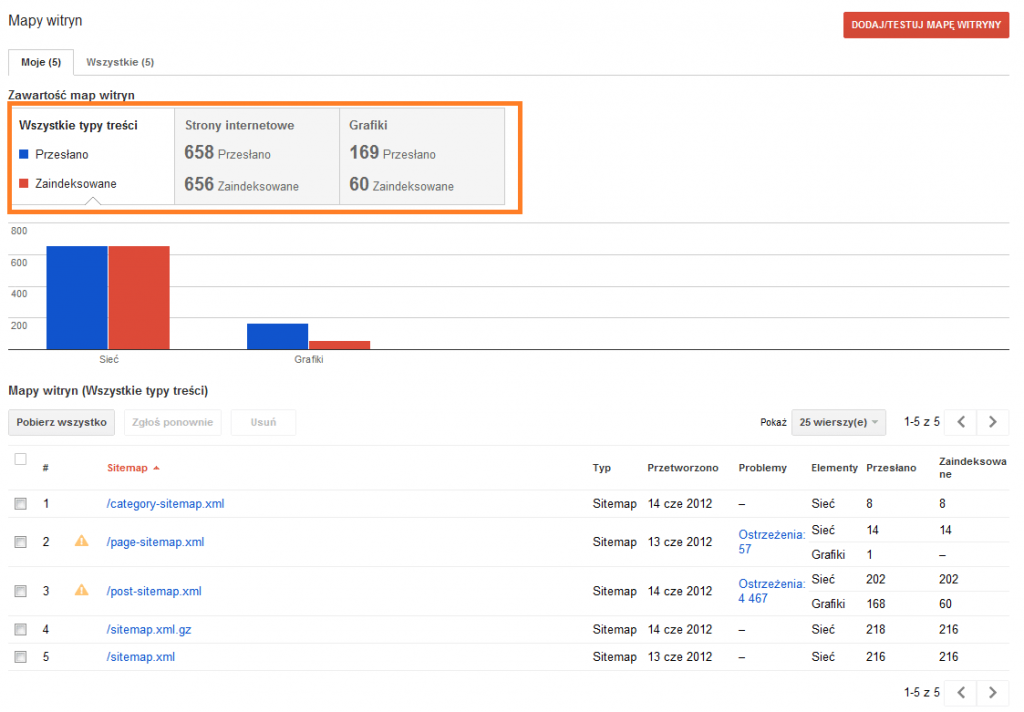Select the Moje (5) tab

(41, 62)
